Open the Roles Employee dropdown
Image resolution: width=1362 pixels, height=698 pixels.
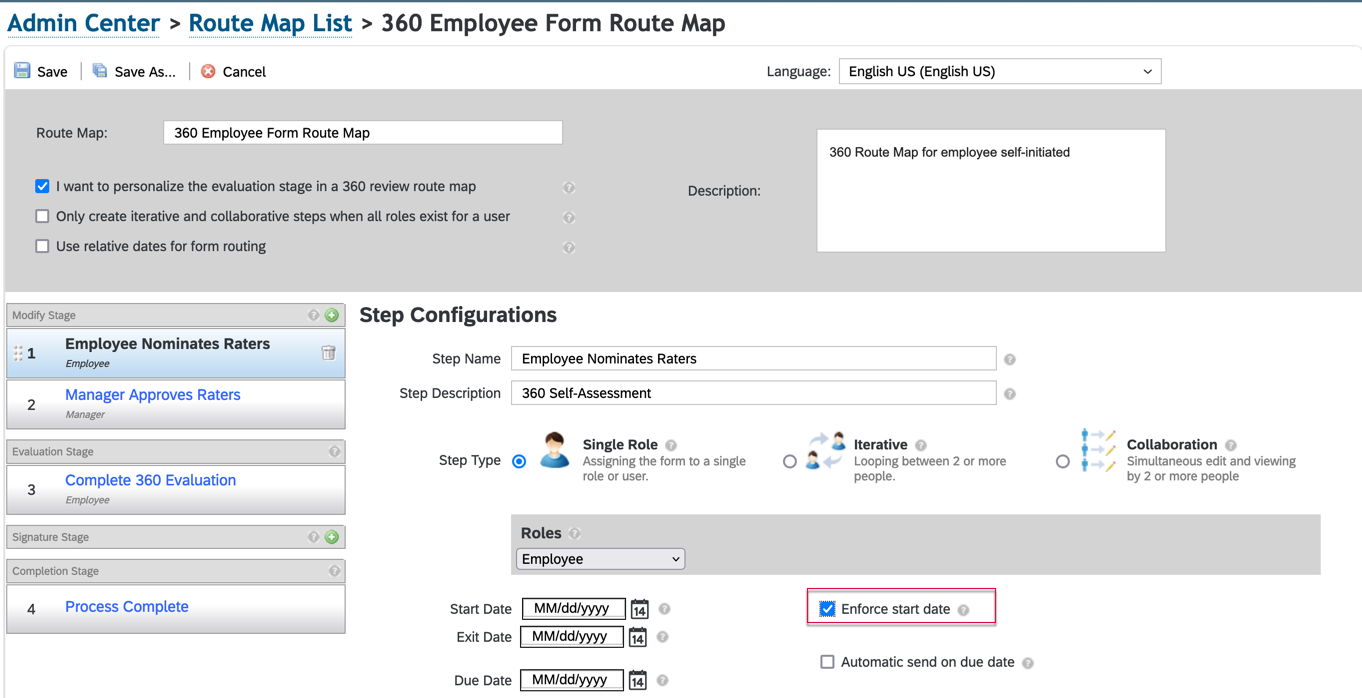coord(600,559)
